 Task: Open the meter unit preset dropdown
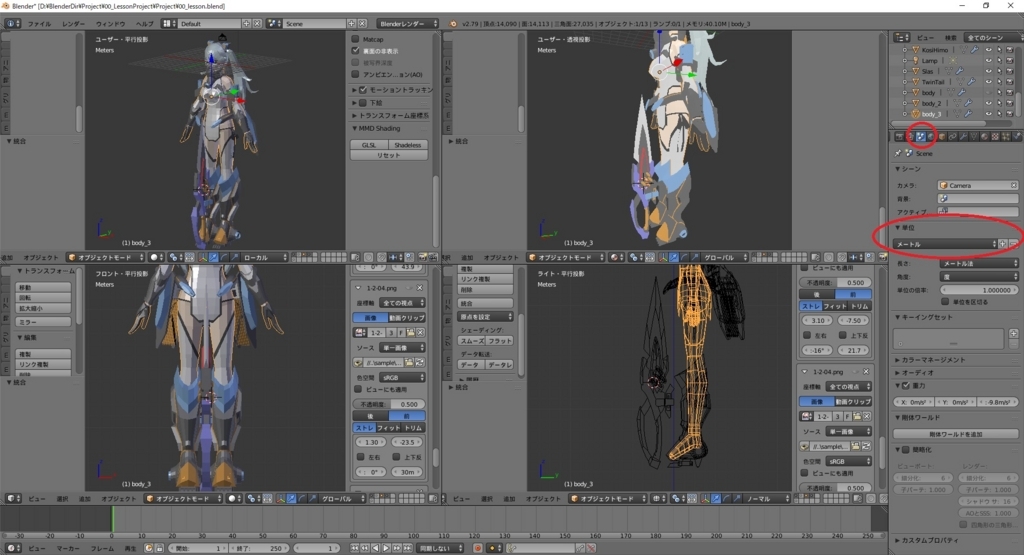click(x=945, y=244)
